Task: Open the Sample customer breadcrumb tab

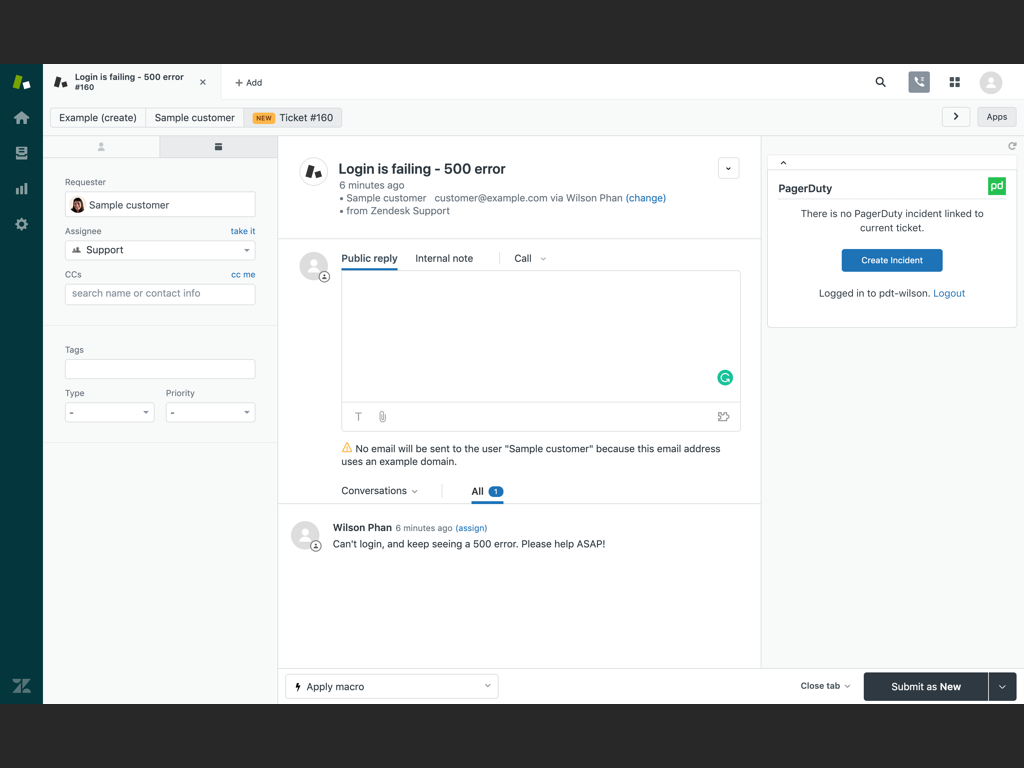Action: pyautogui.click(x=194, y=117)
